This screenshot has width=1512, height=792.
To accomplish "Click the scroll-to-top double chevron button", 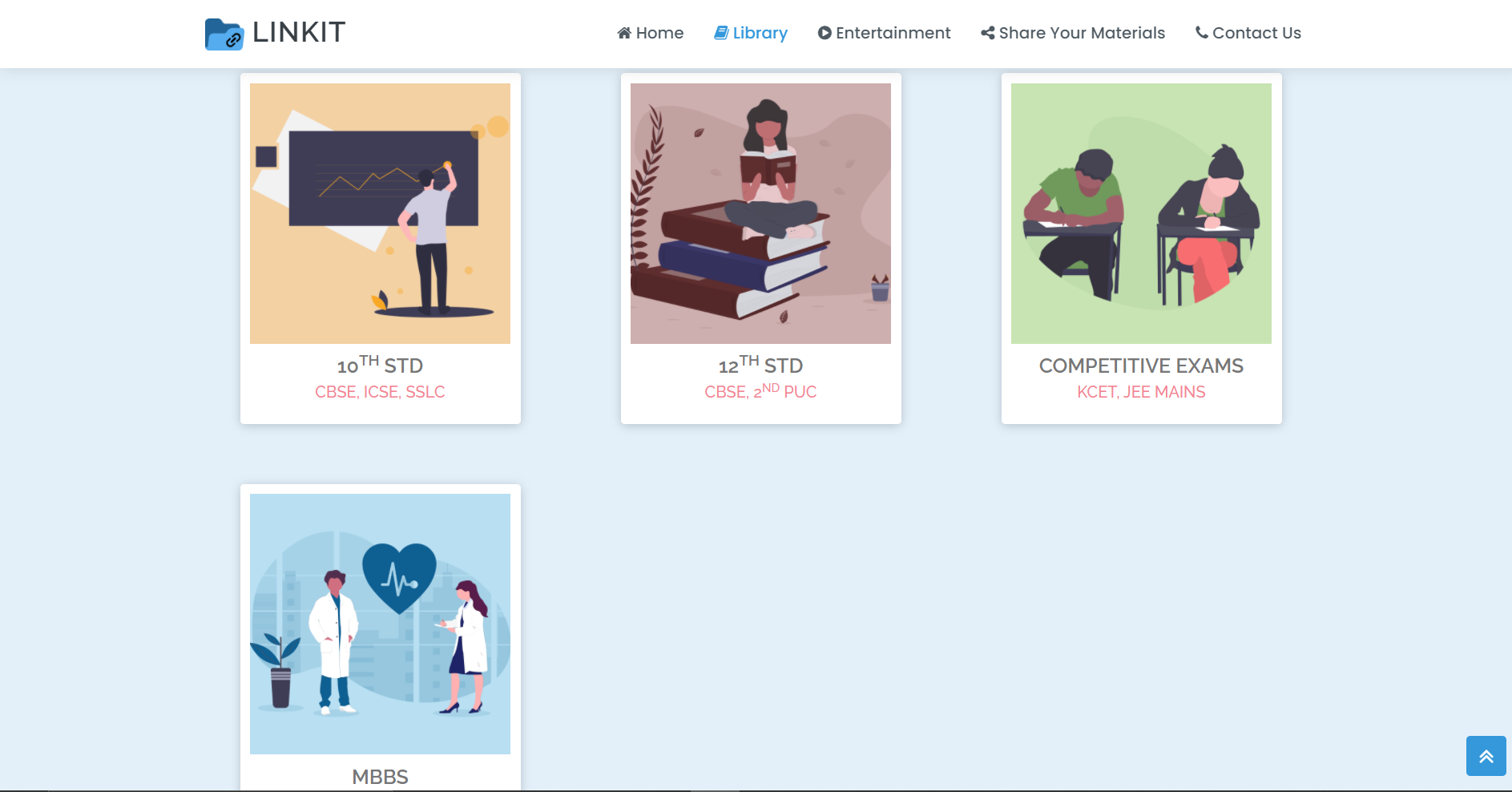I will [x=1486, y=756].
